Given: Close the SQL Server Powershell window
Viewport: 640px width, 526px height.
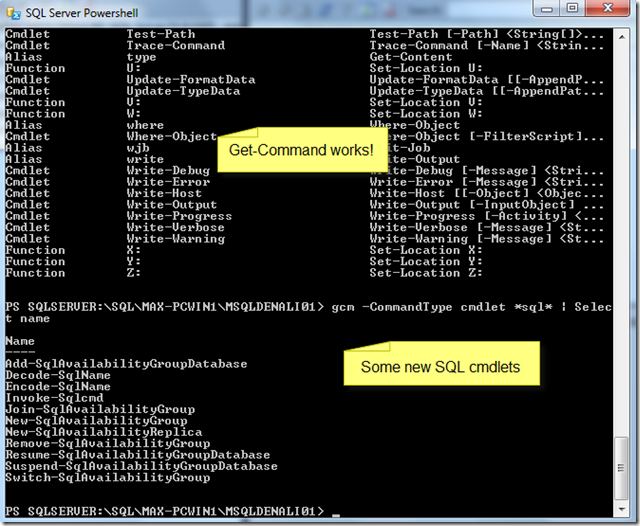Looking at the screenshot, I should (607, 8).
